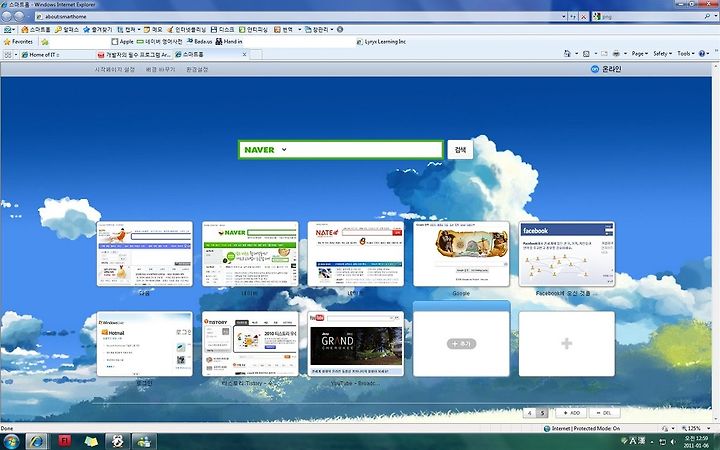Image resolution: width=720 pixels, height=450 pixels.
Task: Click the ADD page button
Action: [571, 413]
